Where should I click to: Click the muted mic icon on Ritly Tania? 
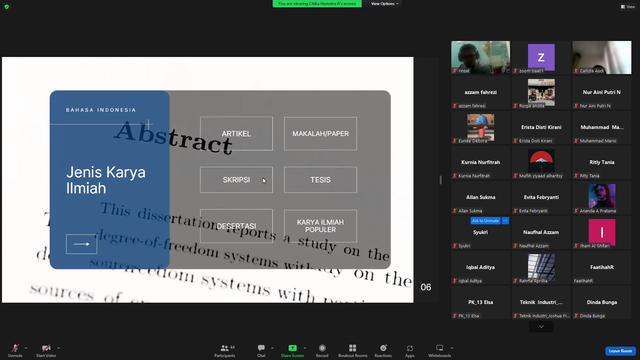point(576,176)
